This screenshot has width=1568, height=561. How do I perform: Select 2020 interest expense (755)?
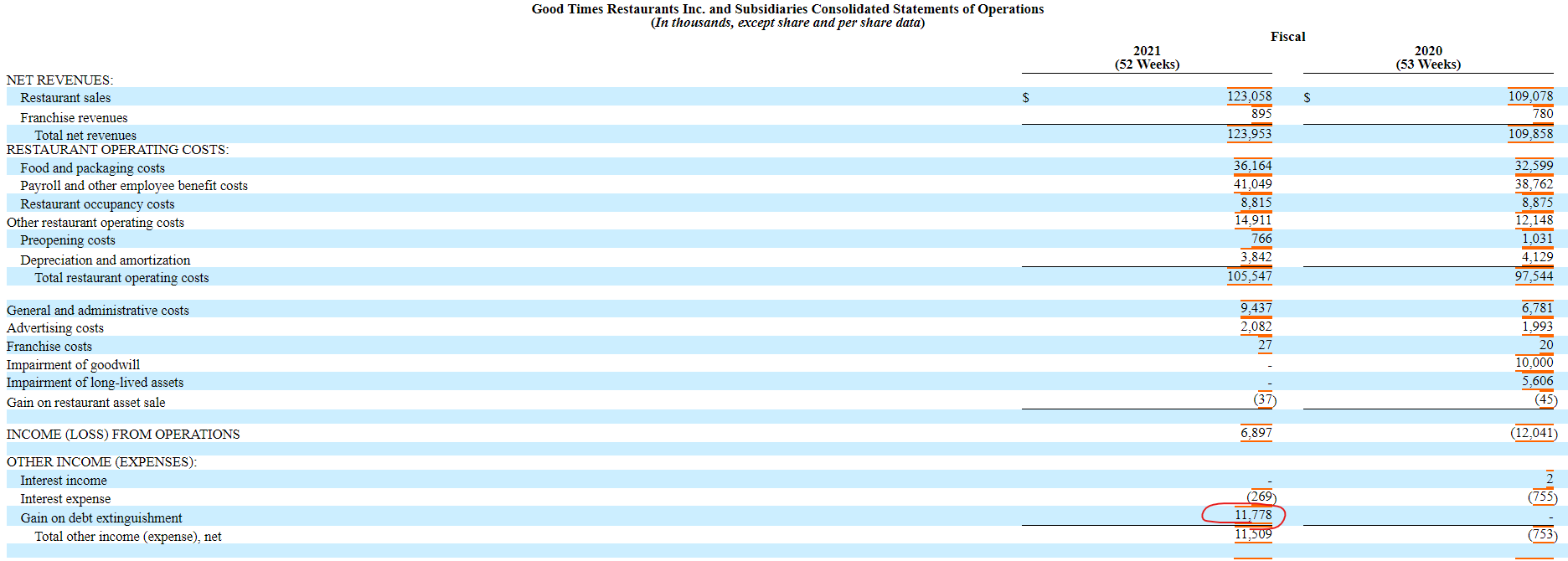coord(1543,497)
